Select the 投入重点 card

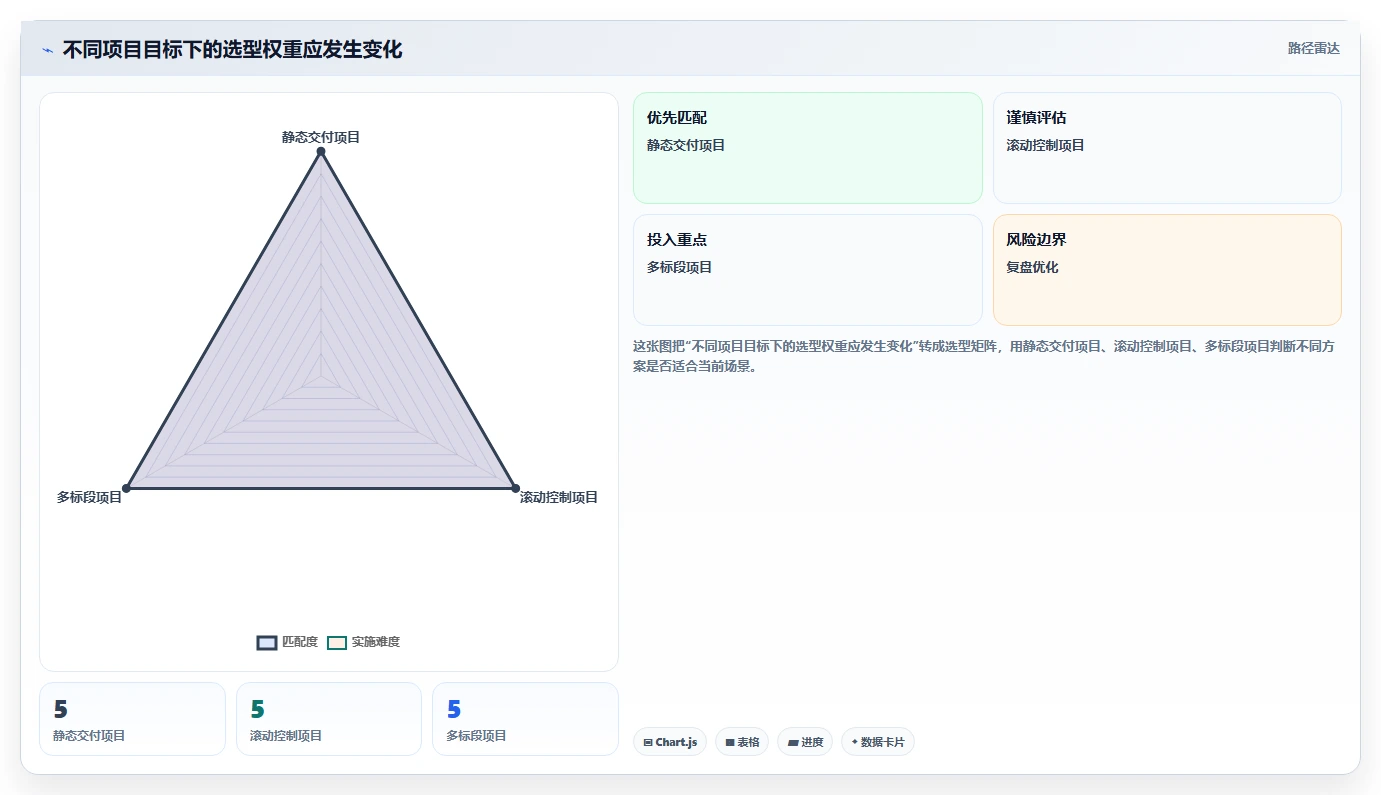(x=808, y=270)
